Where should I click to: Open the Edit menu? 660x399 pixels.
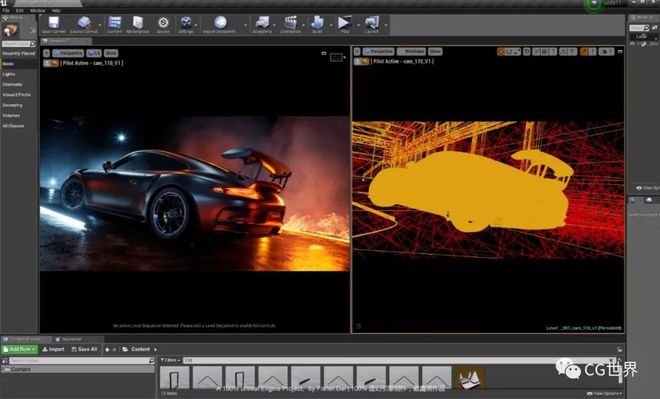click(20, 10)
